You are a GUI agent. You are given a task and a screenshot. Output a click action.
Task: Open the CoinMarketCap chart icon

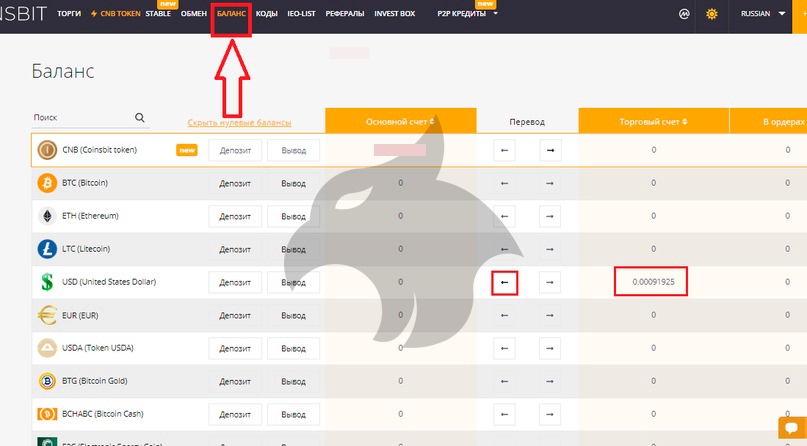coord(684,15)
